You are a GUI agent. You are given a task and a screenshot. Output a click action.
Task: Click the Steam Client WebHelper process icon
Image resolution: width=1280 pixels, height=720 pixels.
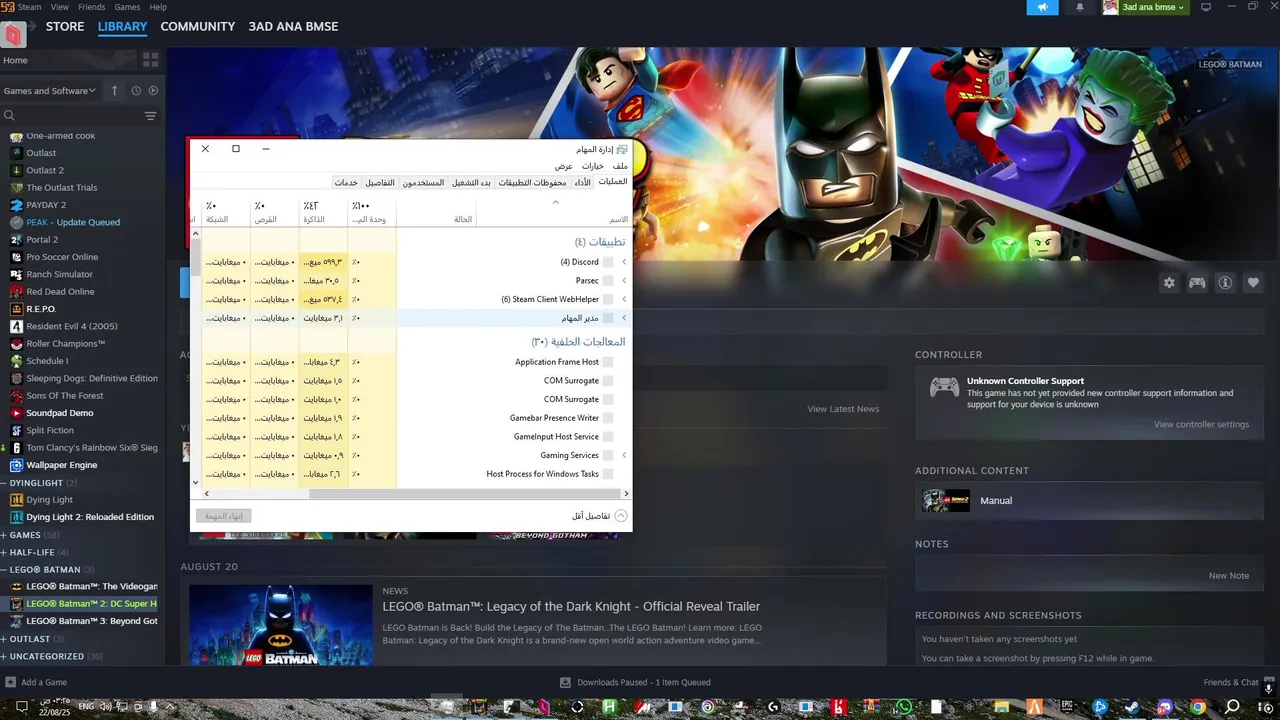click(x=608, y=299)
